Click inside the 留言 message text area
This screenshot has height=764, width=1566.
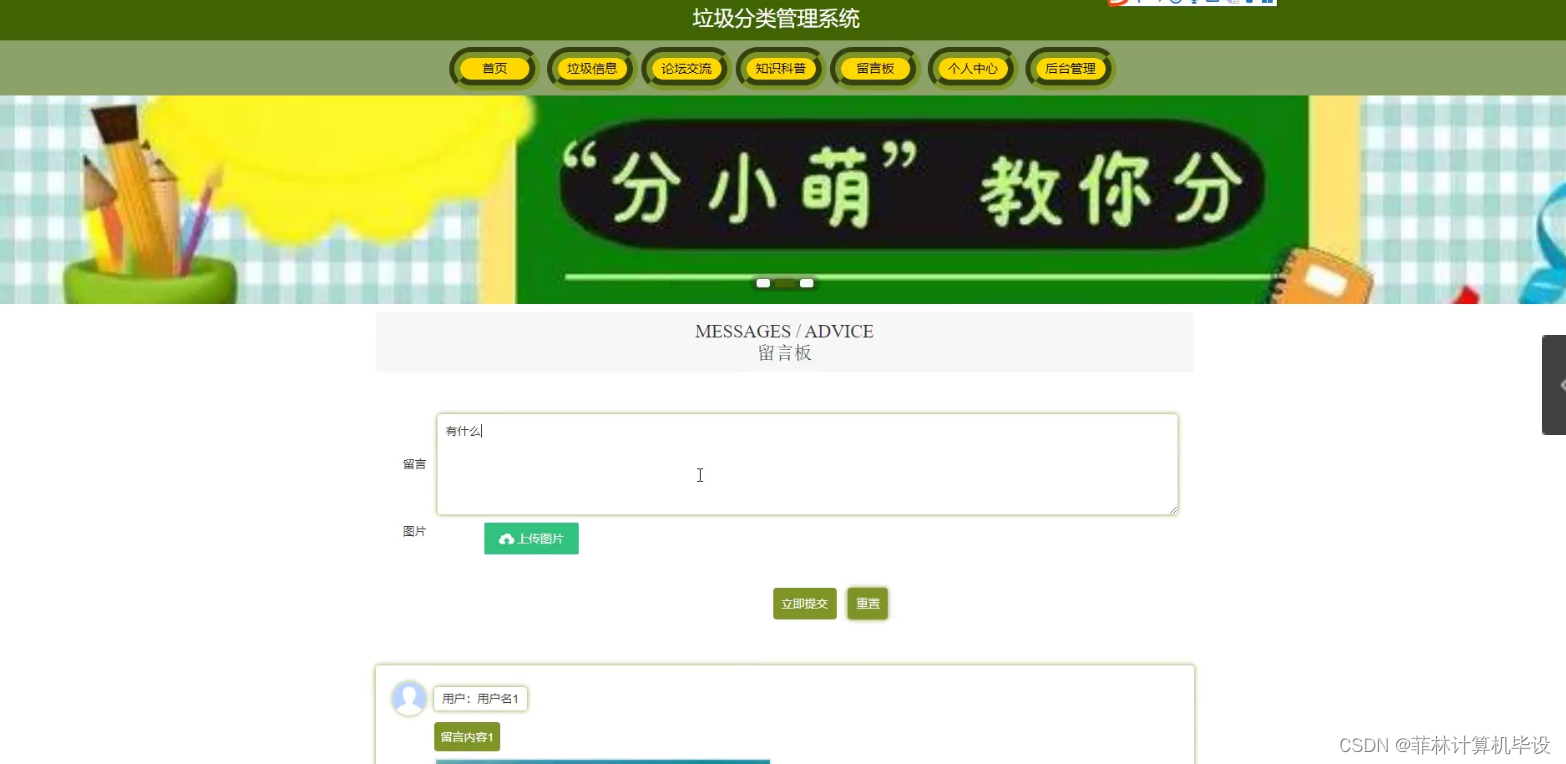[x=807, y=463]
